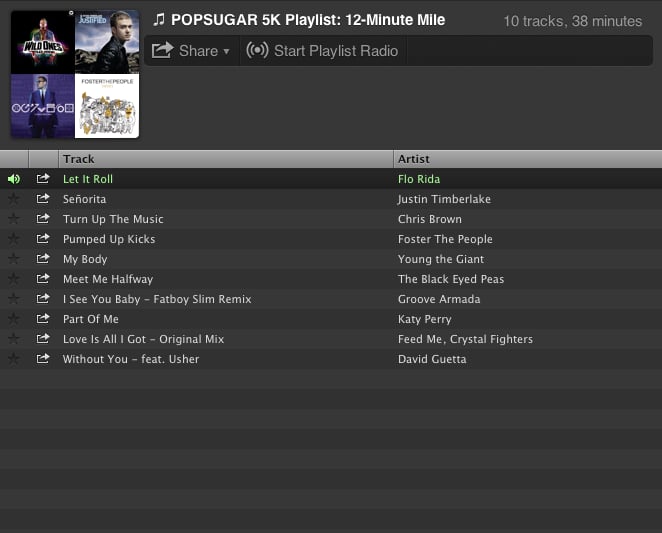Star the I See You Baby track
Screen dimensions: 662x533
[14, 299]
